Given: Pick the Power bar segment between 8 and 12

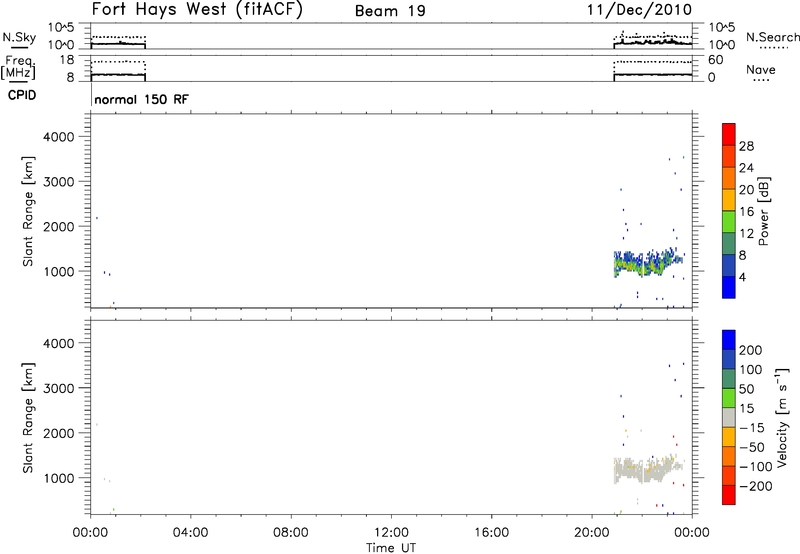Looking at the screenshot, I should 729,244.
